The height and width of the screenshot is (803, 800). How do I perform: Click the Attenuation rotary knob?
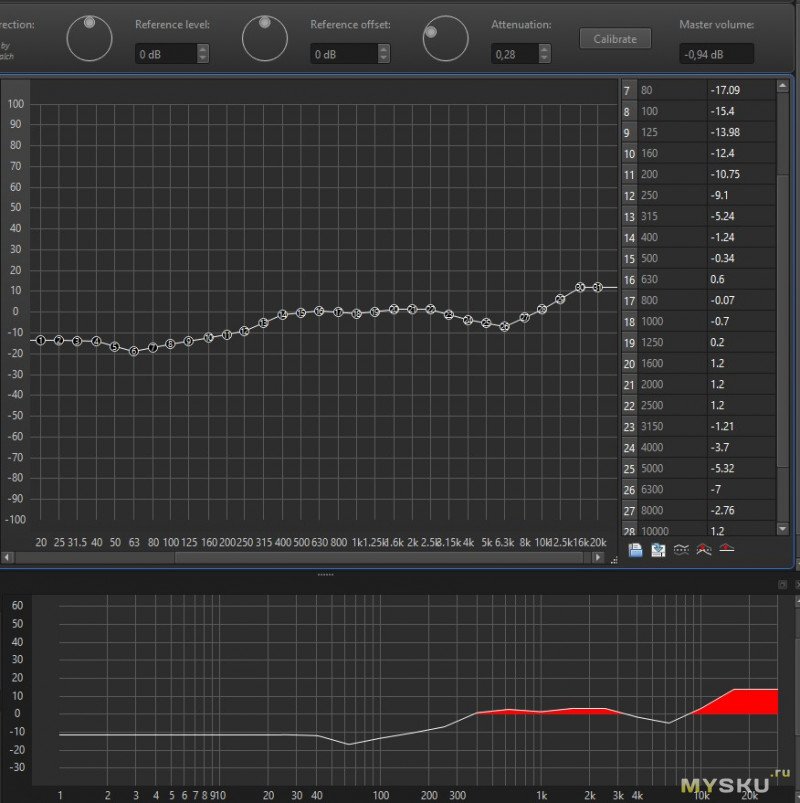[446, 38]
